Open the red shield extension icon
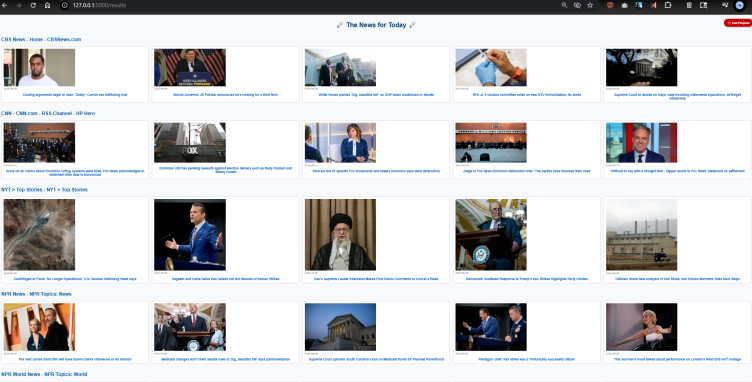 point(610,5)
